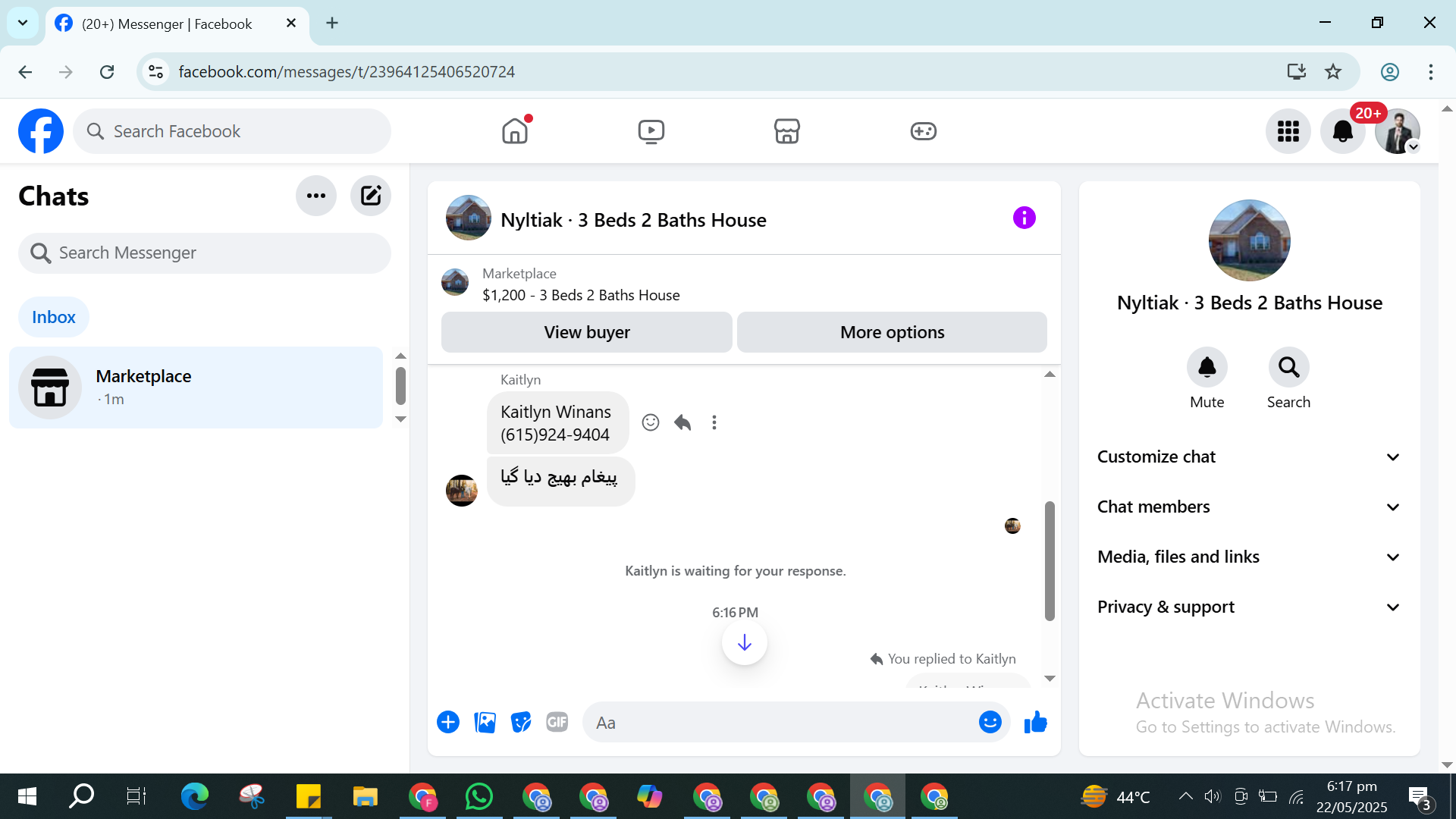The image size is (1456, 819).
Task: Open the tab search dropdown in Chrome
Action: click(23, 23)
